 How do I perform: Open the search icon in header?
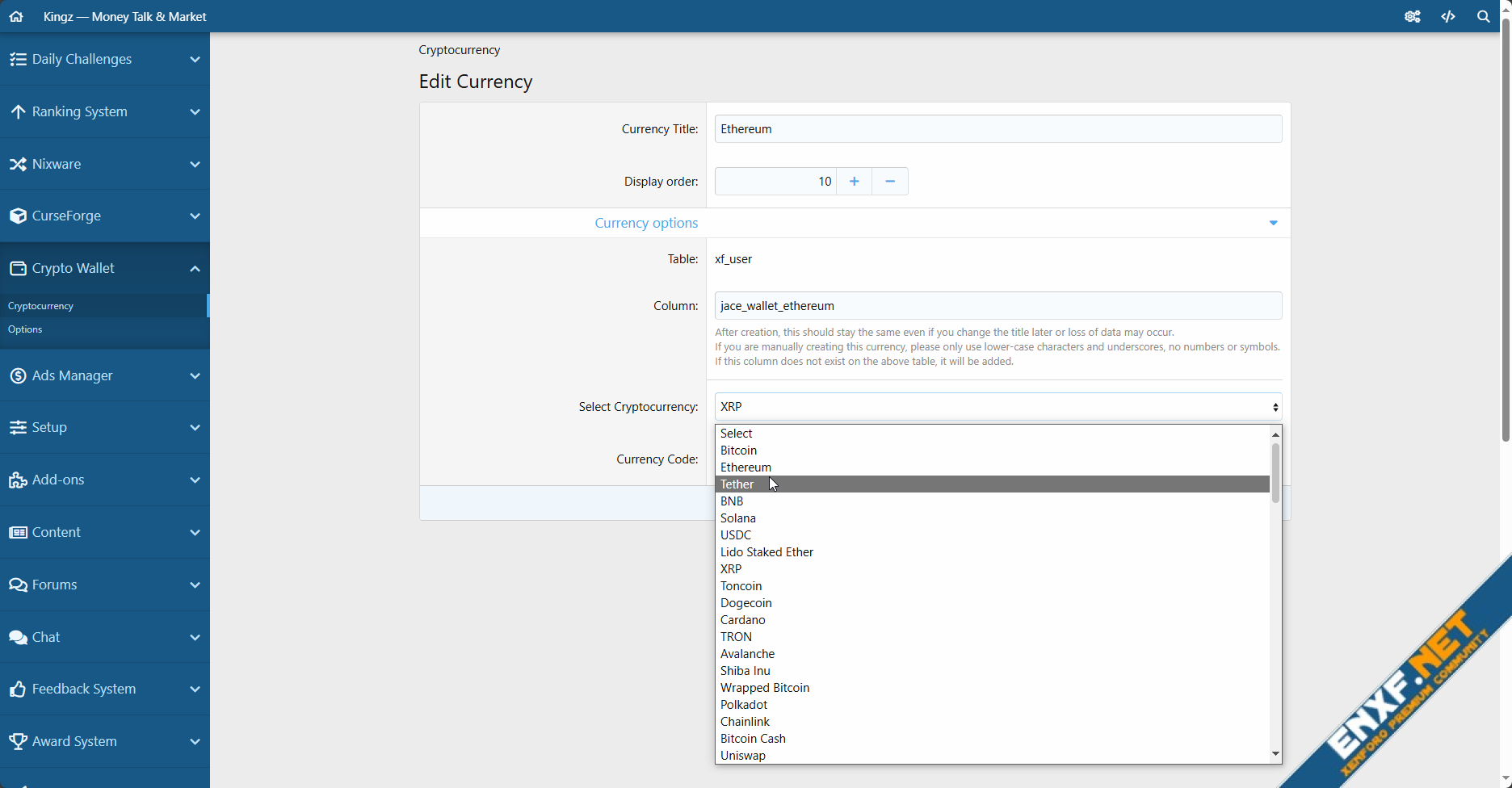point(1483,16)
